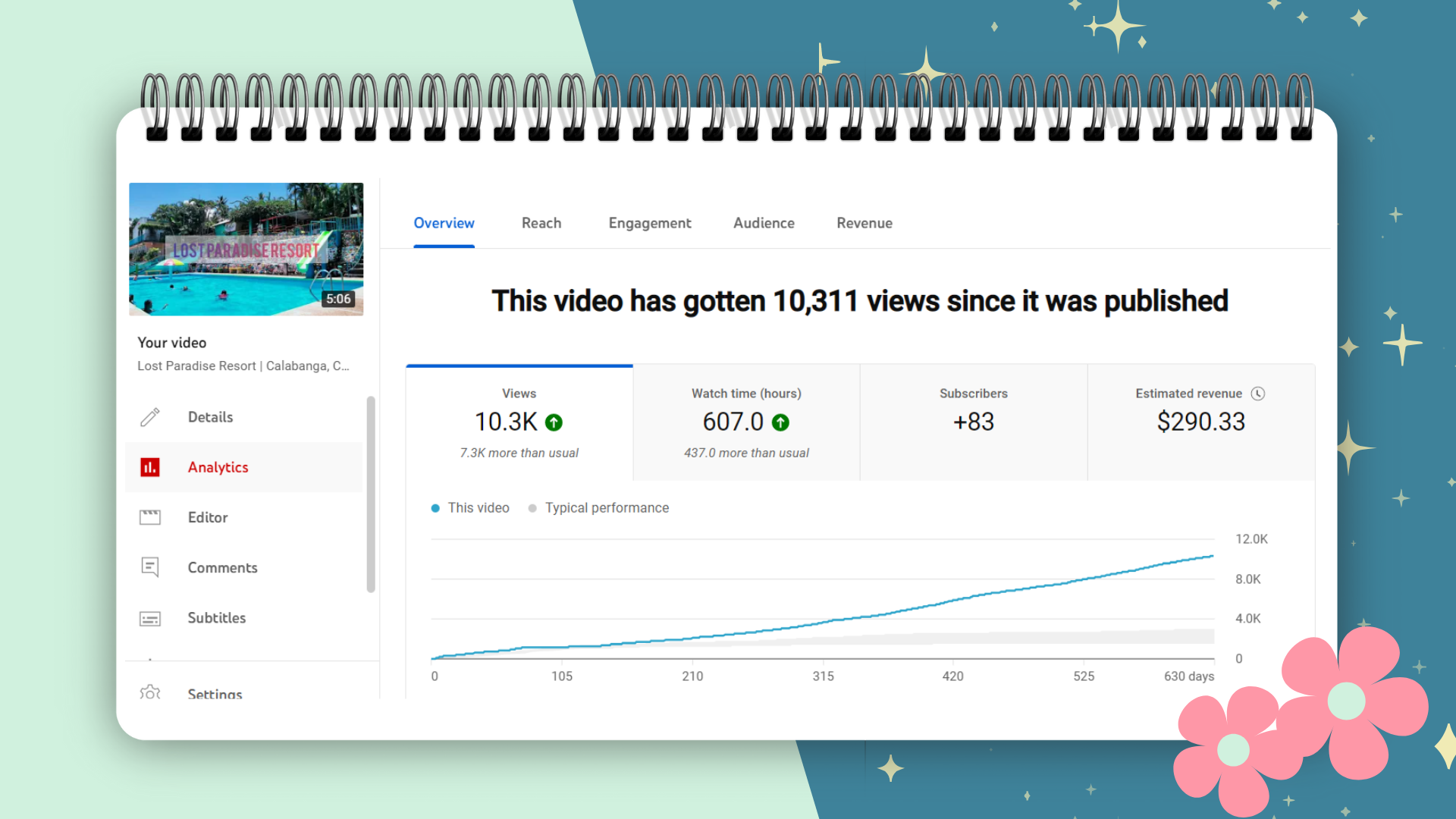The image size is (1456, 819).
Task: Open the Engagement tab
Action: tap(650, 223)
